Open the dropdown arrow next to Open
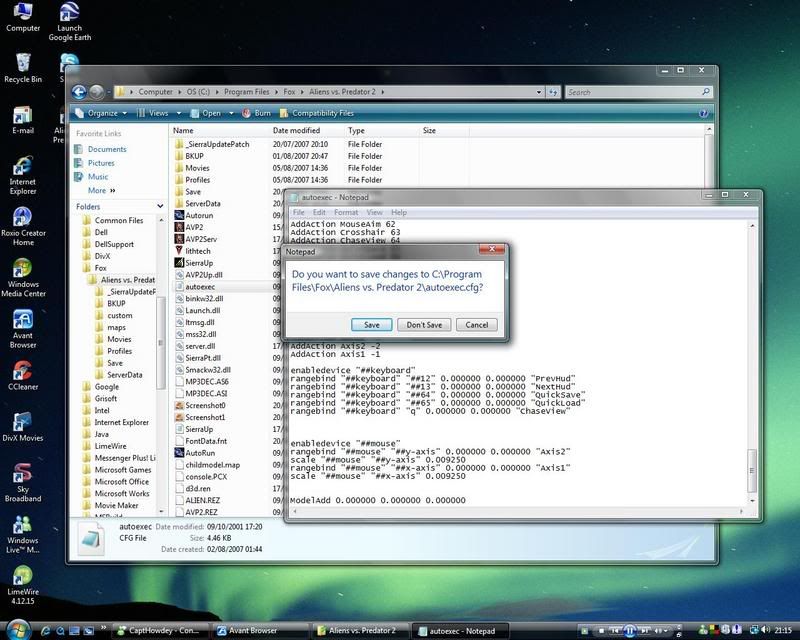Screen dimensions: 800x640 pyautogui.click(x=231, y=113)
